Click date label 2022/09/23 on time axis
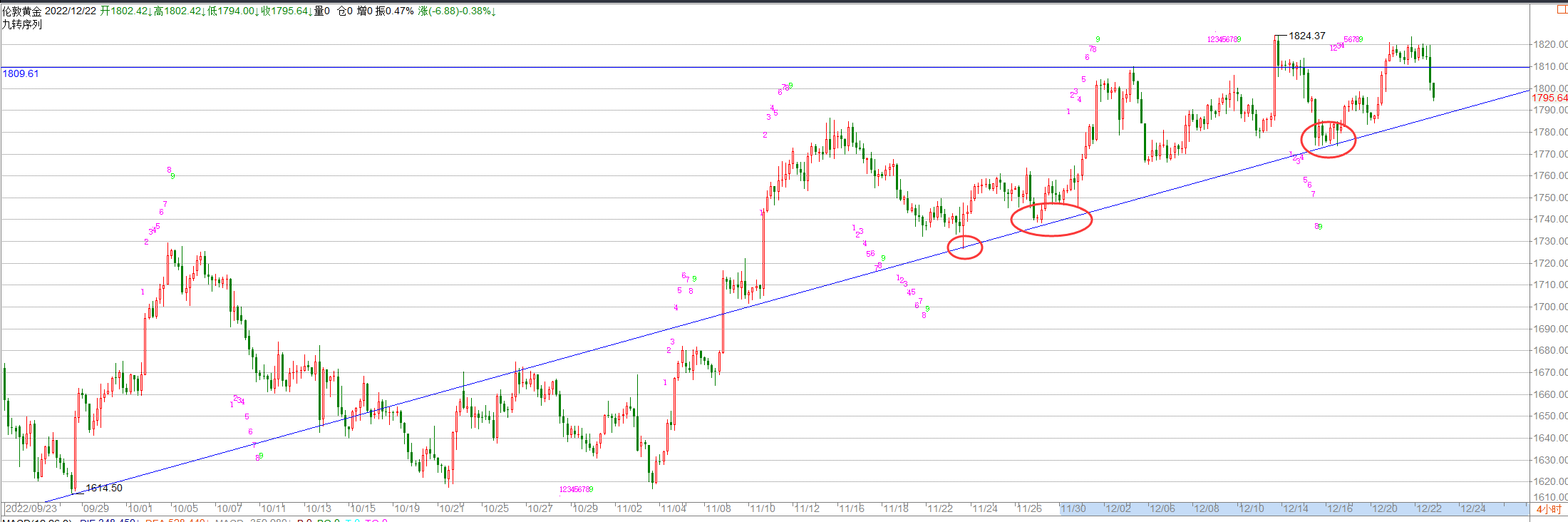 (x=32, y=508)
